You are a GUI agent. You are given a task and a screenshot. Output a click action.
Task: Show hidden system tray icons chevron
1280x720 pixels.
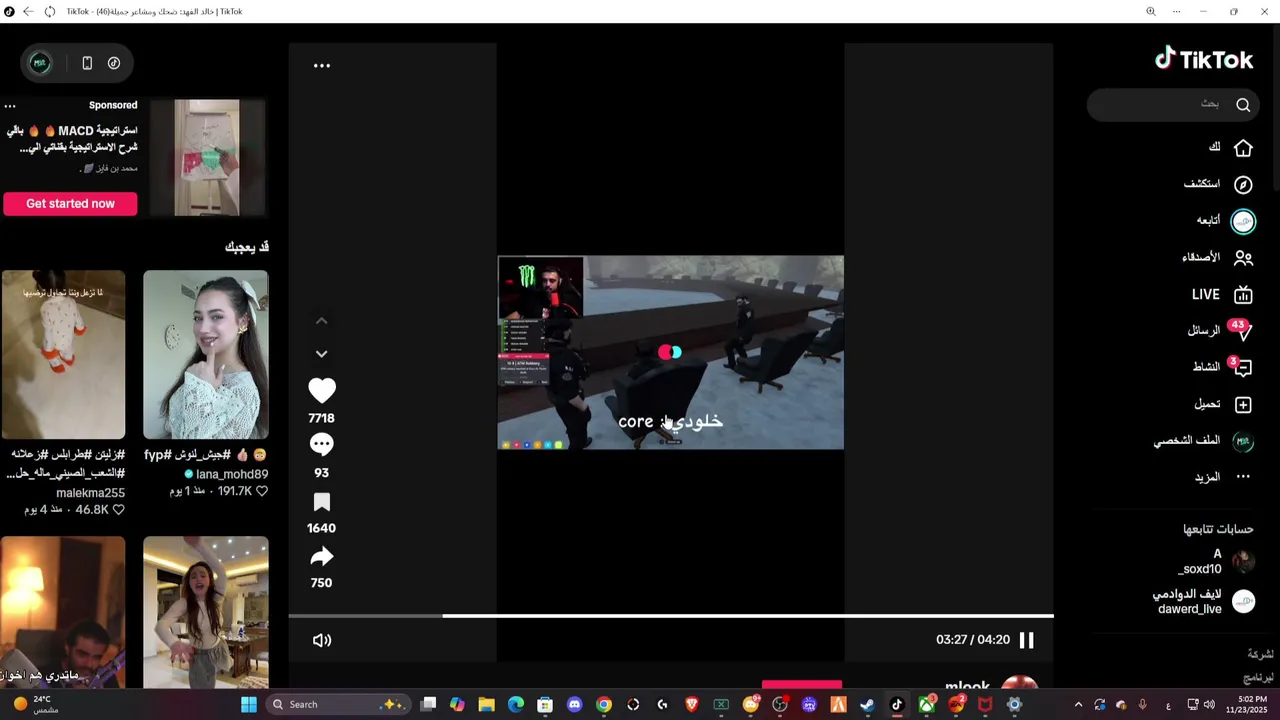(x=1078, y=705)
